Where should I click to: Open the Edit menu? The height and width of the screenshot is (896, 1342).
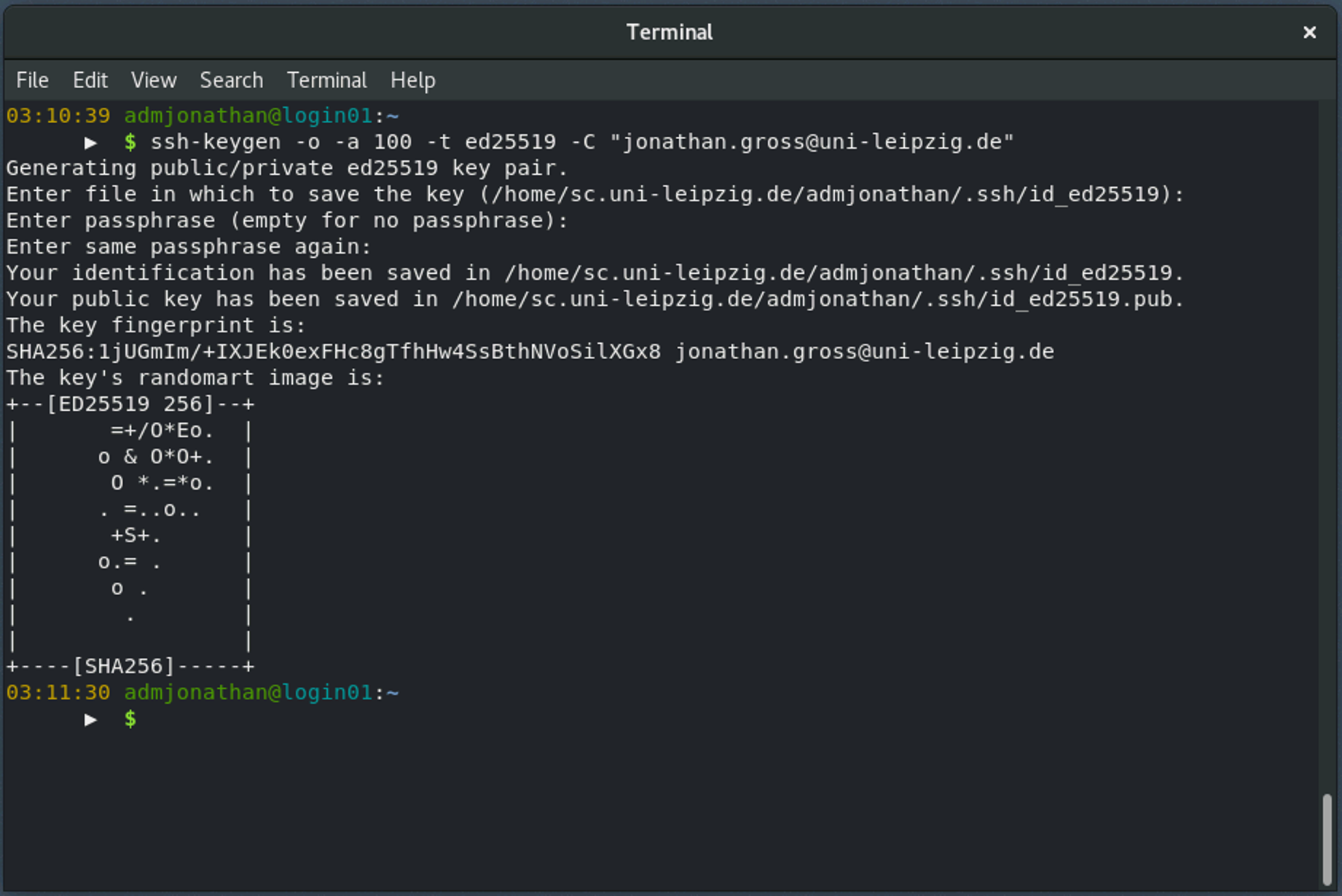tap(90, 80)
